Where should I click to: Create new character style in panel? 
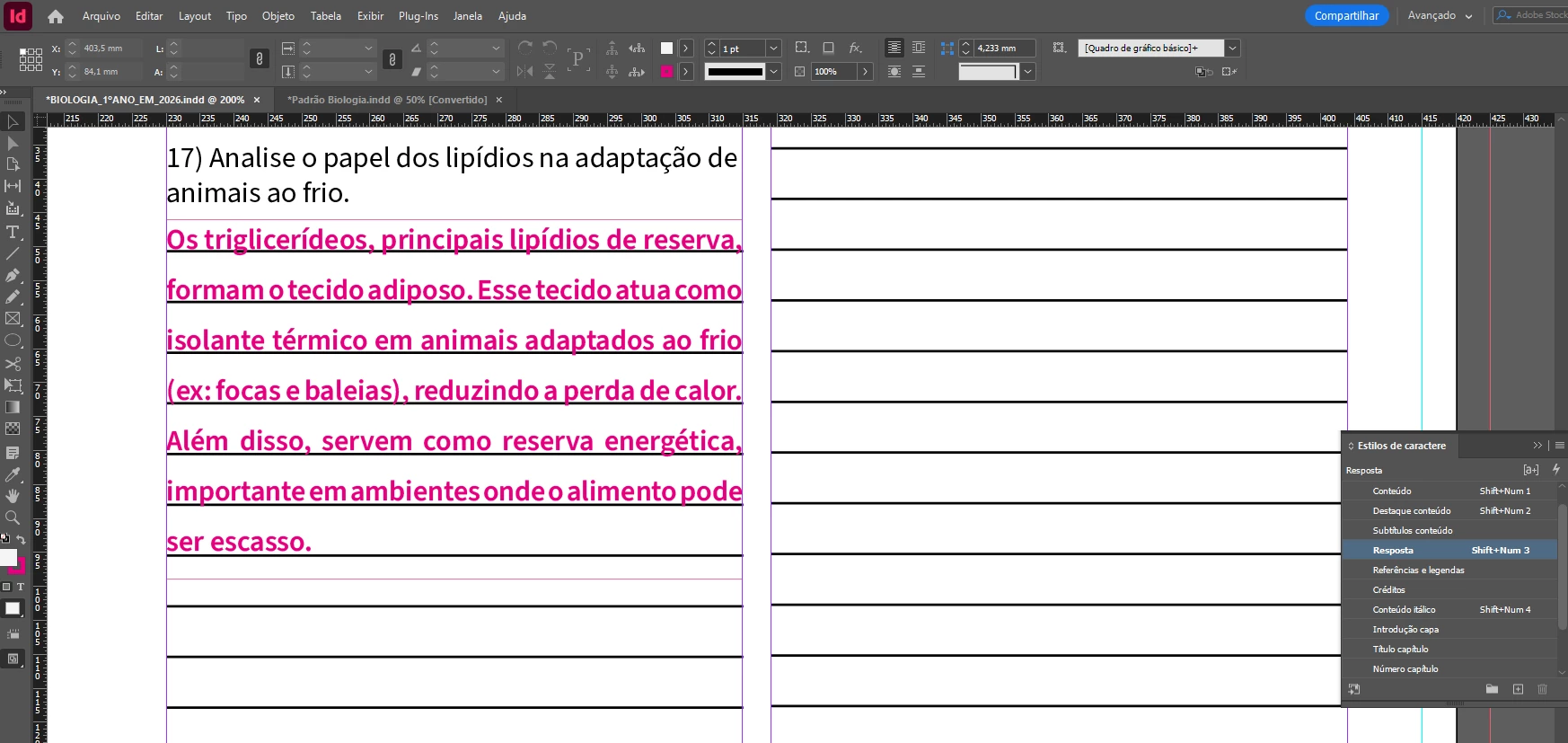[1518, 689]
